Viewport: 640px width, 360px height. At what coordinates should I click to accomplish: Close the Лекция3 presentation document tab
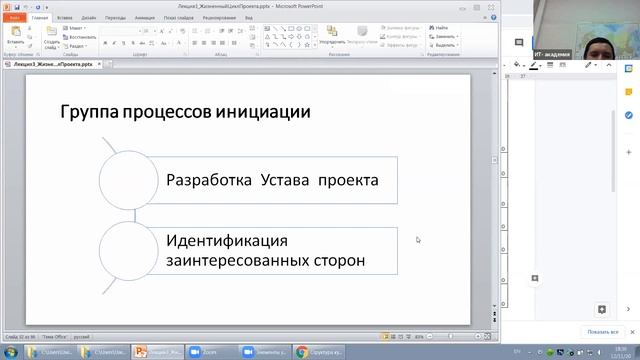tap(99, 64)
